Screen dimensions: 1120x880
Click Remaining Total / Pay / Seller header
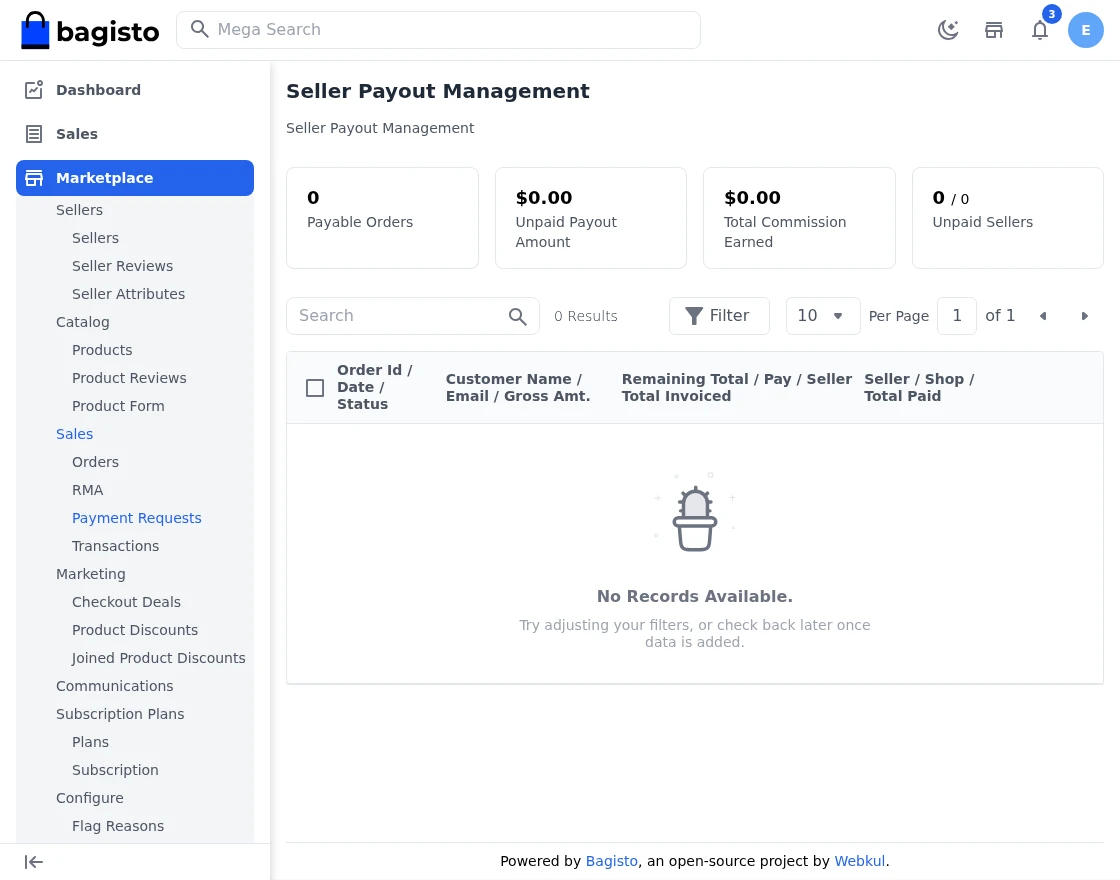tap(736, 387)
